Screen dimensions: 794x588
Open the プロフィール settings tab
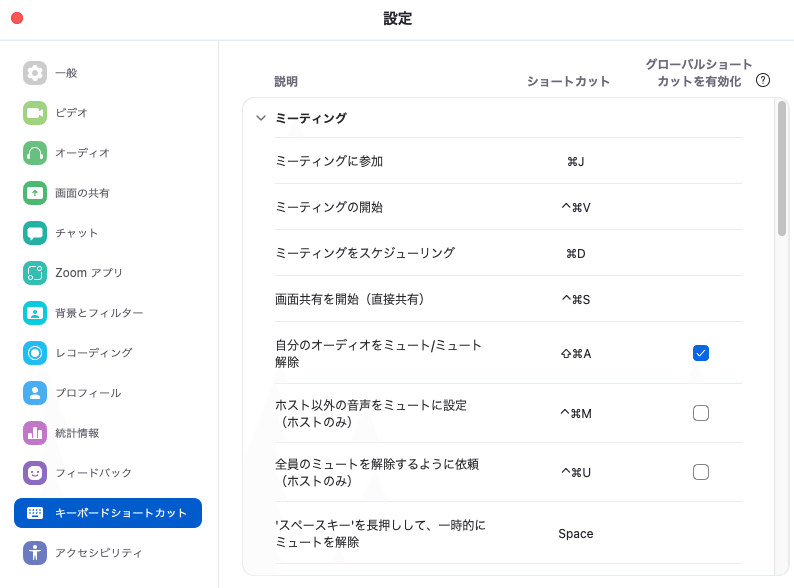click(88, 393)
